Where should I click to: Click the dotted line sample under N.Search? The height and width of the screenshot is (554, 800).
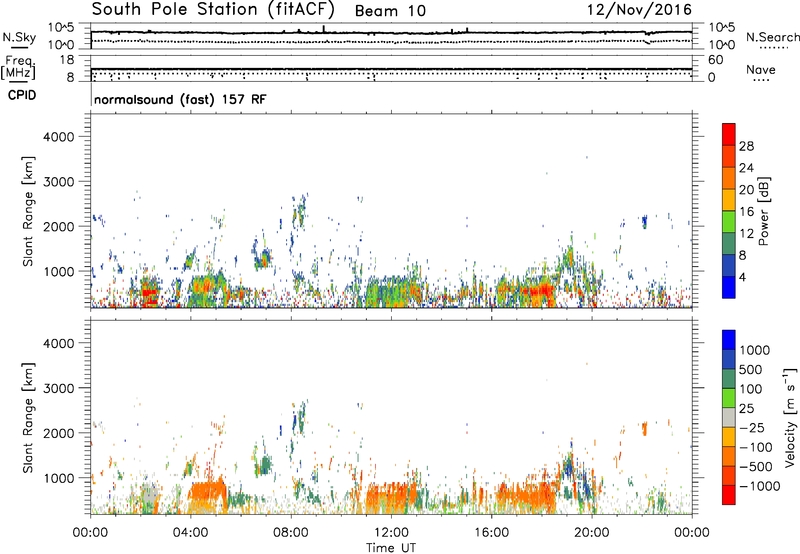[773, 48]
